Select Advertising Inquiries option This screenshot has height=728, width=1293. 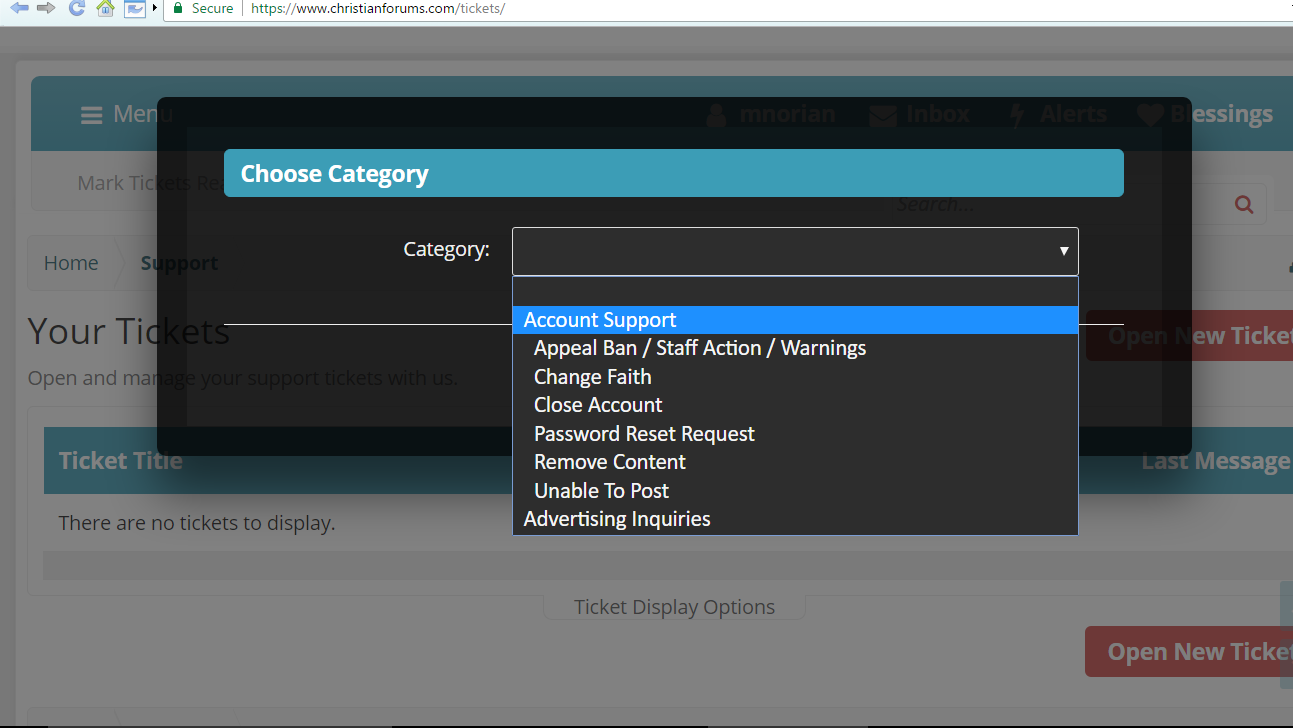click(x=795, y=519)
